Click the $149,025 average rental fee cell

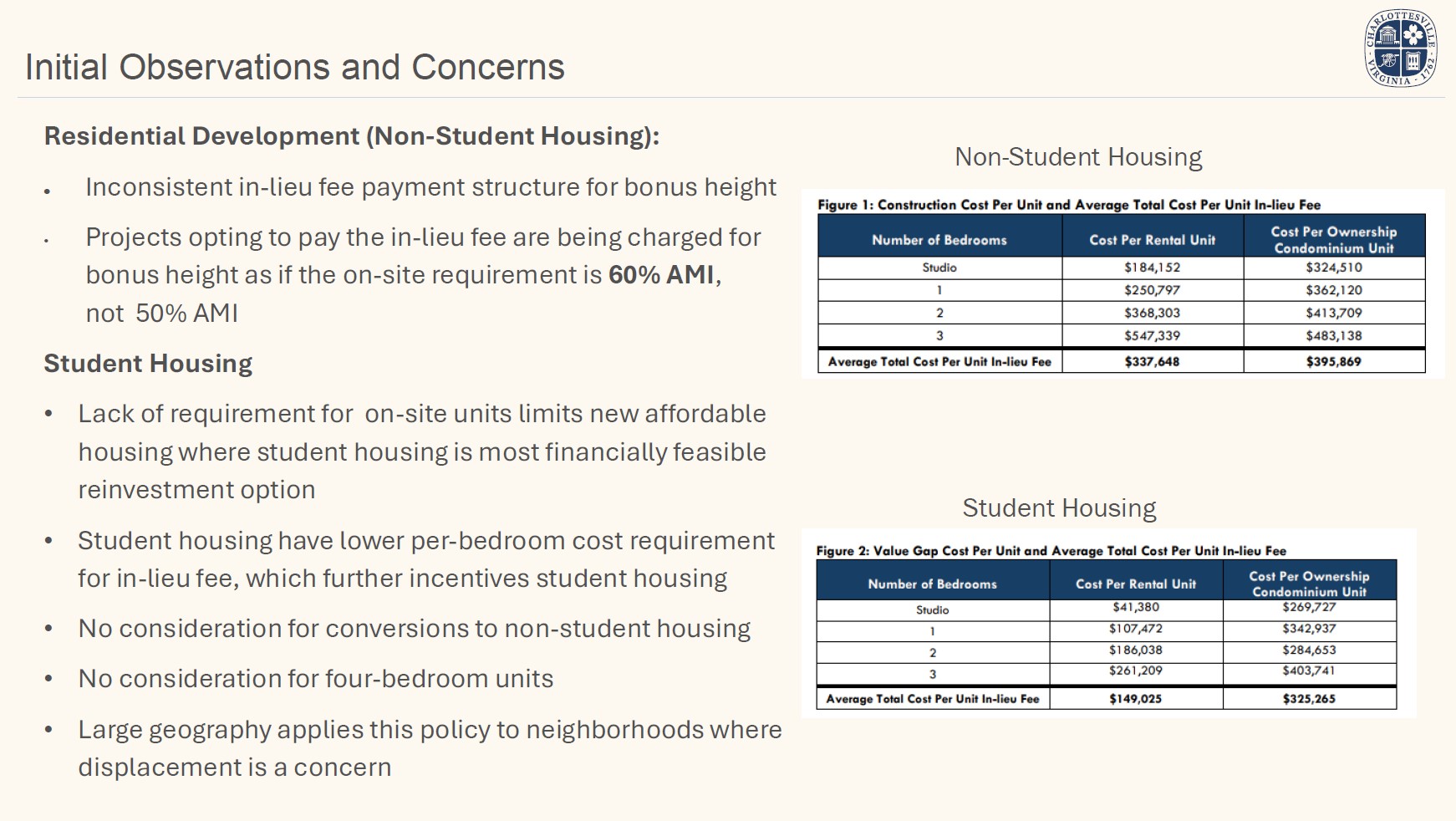[x=1135, y=699]
